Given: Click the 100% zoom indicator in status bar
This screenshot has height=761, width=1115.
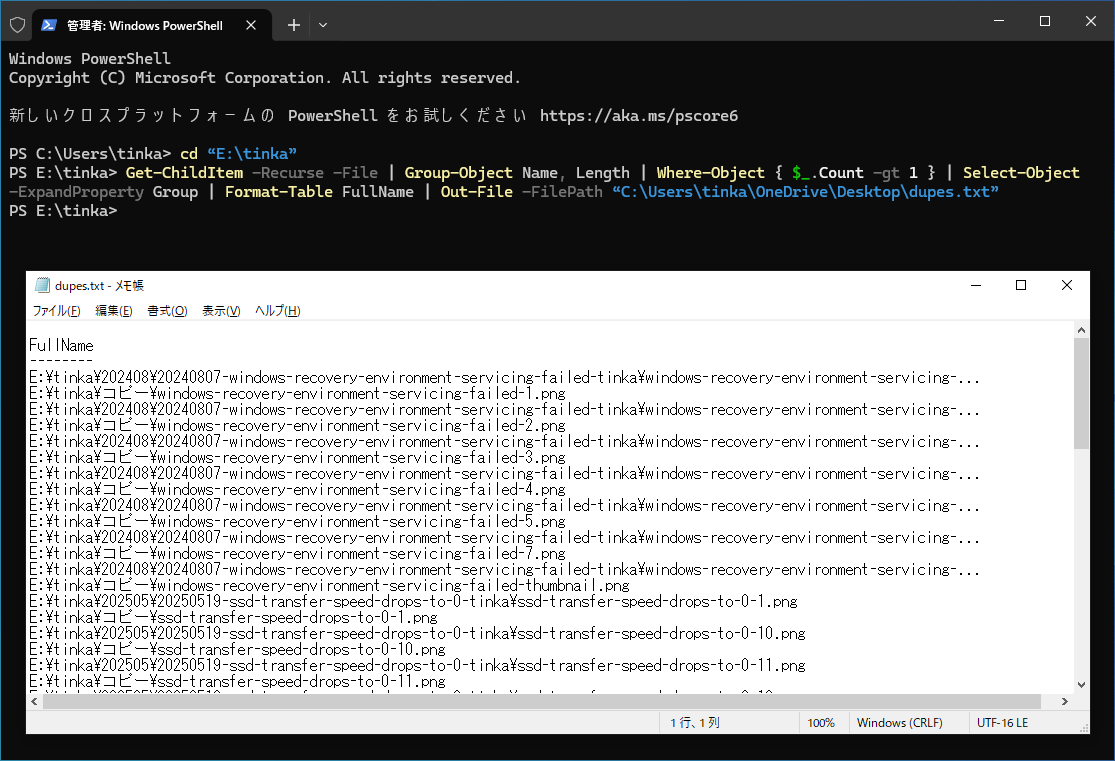Looking at the screenshot, I should tap(822, 722).
